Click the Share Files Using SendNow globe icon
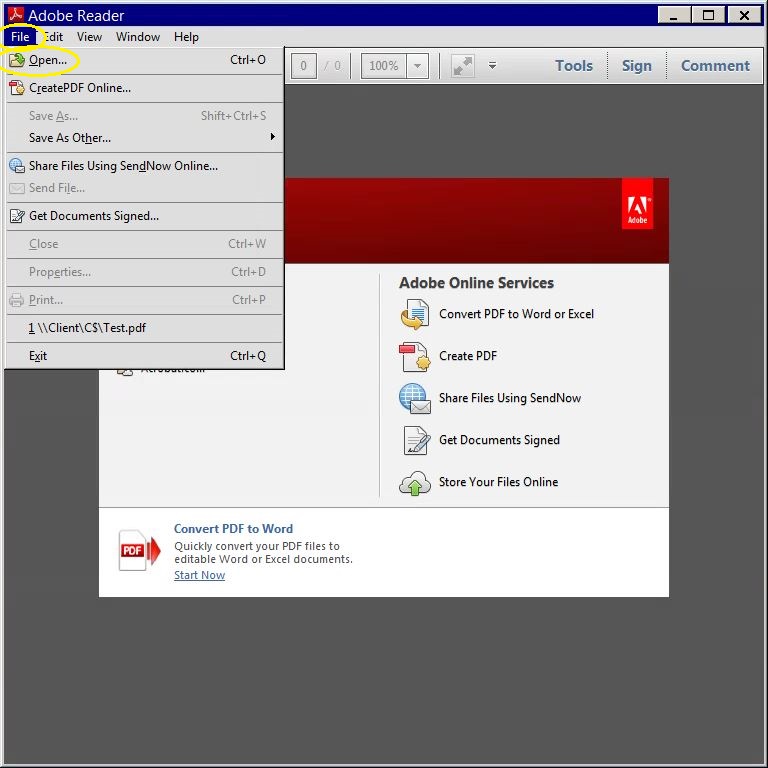 tap(415, 398)
